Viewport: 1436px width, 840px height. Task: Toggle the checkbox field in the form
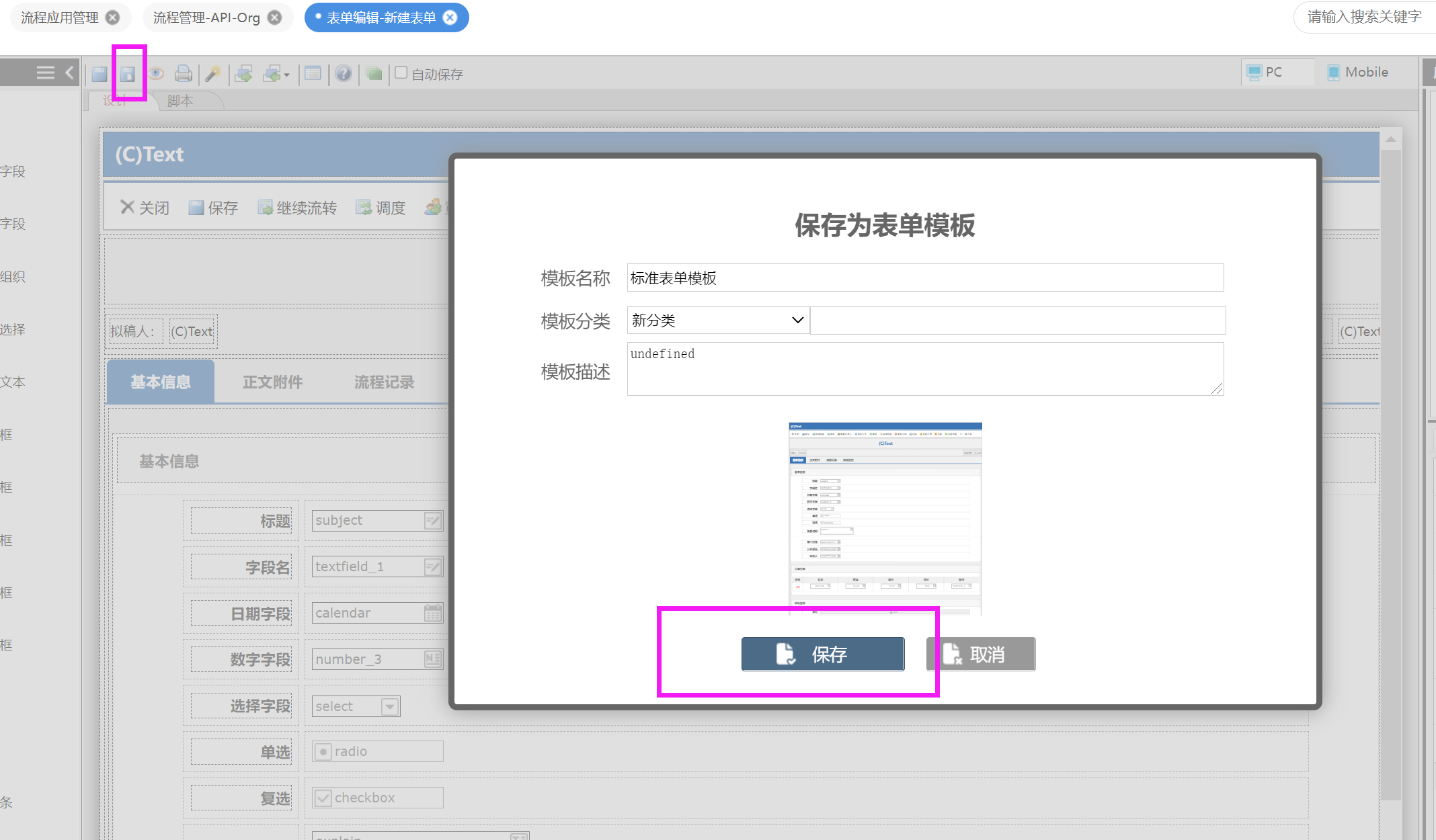323,798
